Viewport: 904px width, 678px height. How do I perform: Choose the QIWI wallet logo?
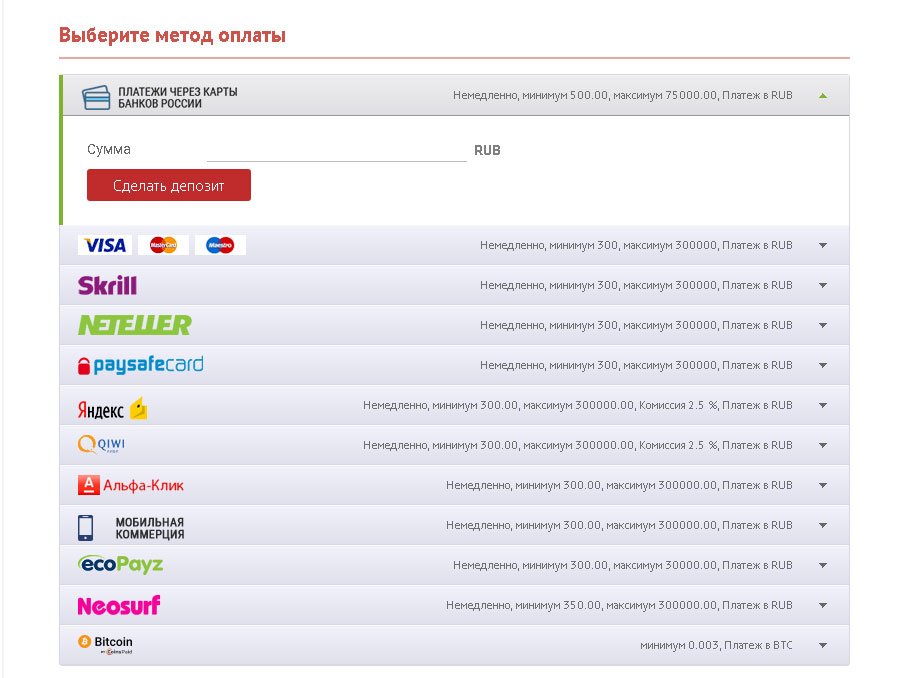101,445
